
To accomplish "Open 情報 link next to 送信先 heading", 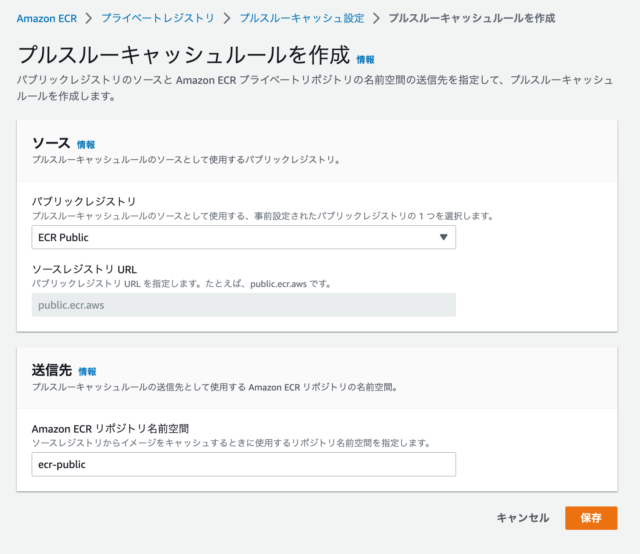I will point(88,371).
